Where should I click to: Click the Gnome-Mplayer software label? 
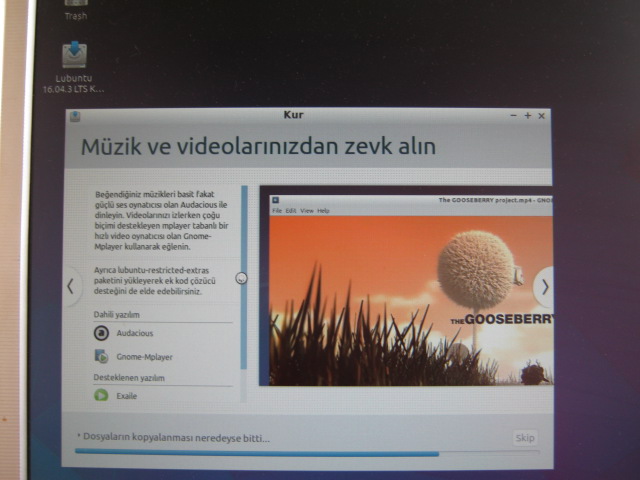coord(144,357)
